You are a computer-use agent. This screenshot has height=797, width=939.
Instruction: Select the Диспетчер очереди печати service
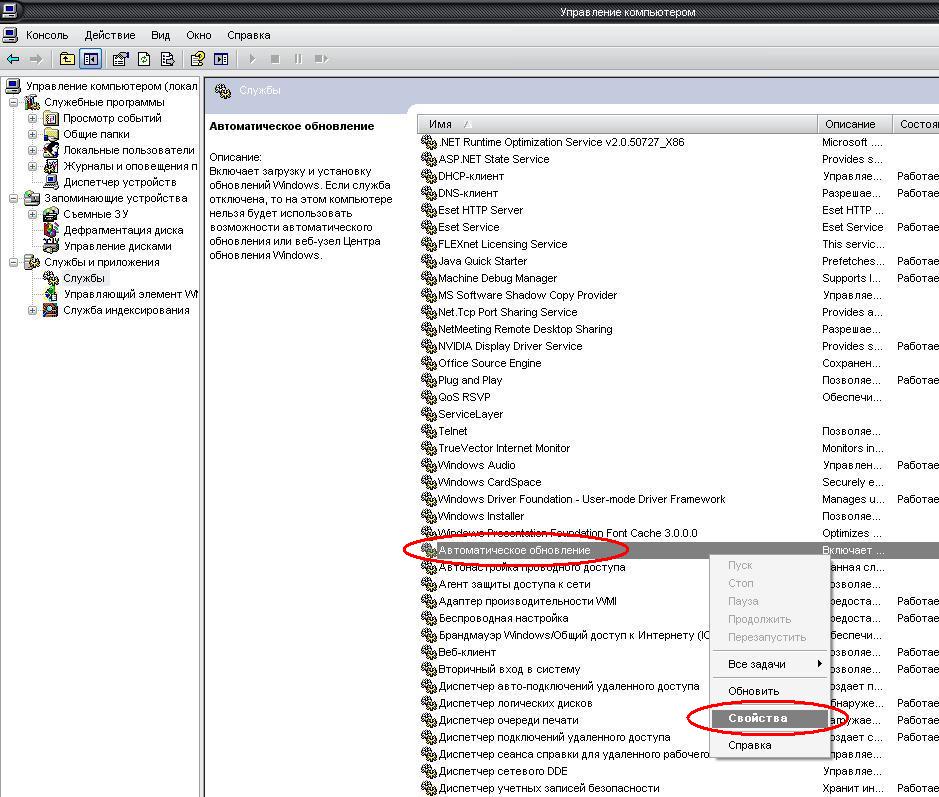[508, 720]
